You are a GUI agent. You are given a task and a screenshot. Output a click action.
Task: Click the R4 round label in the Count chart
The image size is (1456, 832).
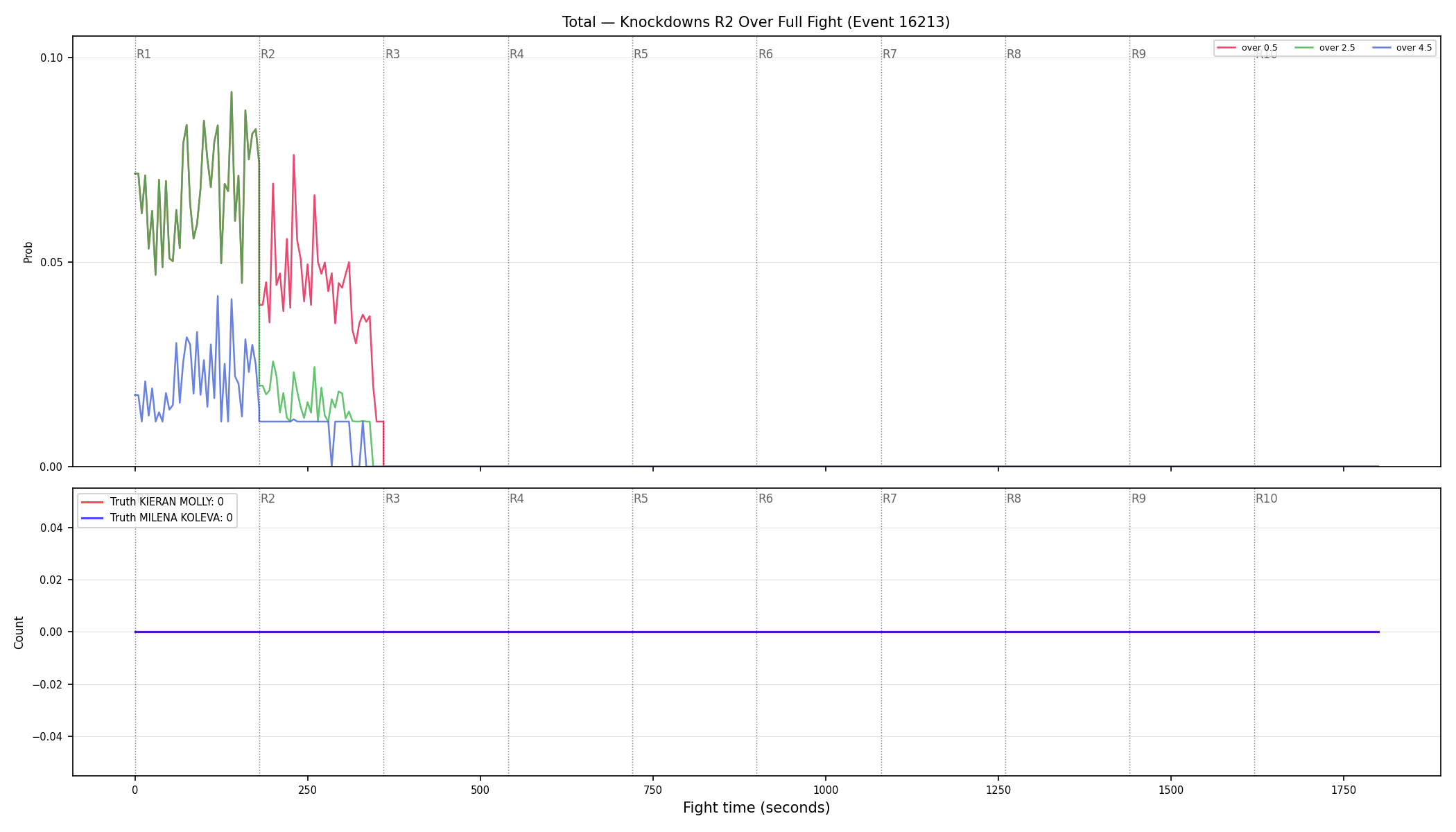[x=517, y=499]
